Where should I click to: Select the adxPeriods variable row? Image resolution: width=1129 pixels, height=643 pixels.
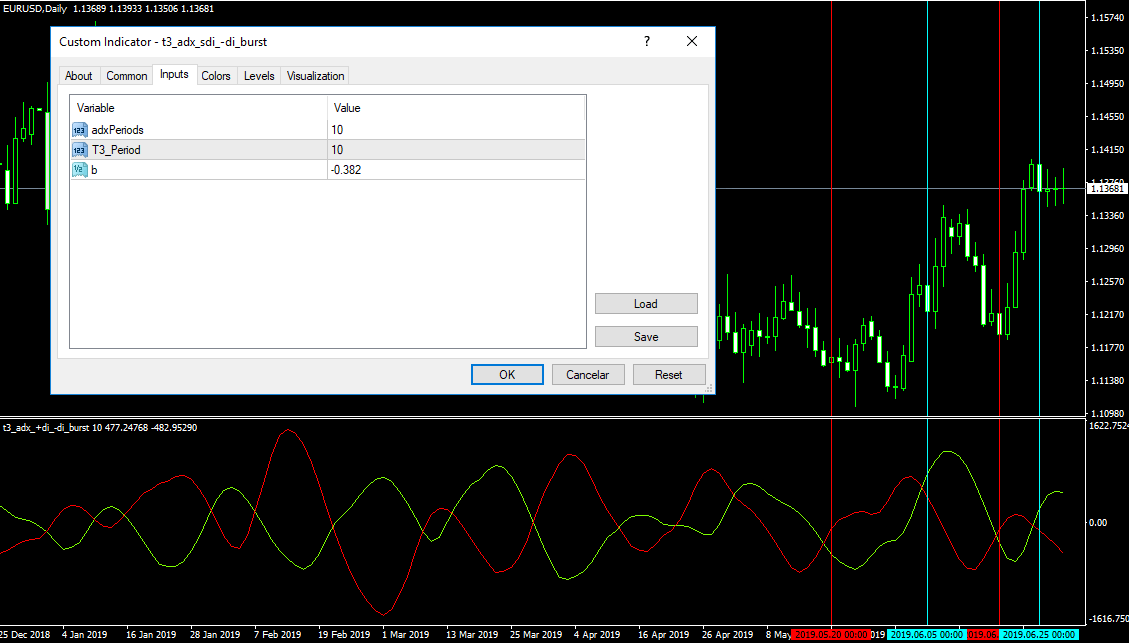click(x=328, y=130)
